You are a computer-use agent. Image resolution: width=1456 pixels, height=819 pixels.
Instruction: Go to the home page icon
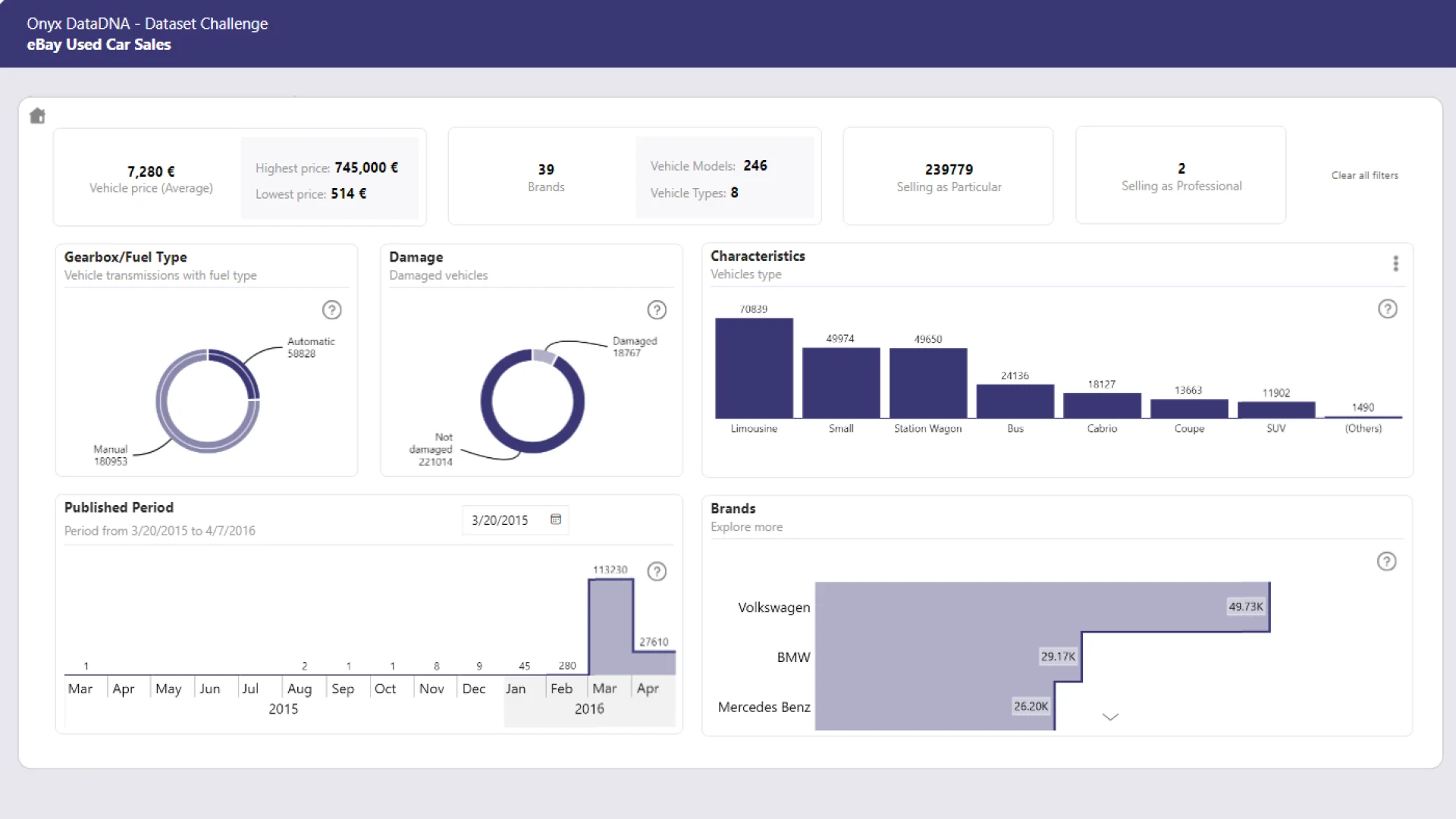point(37,116)
